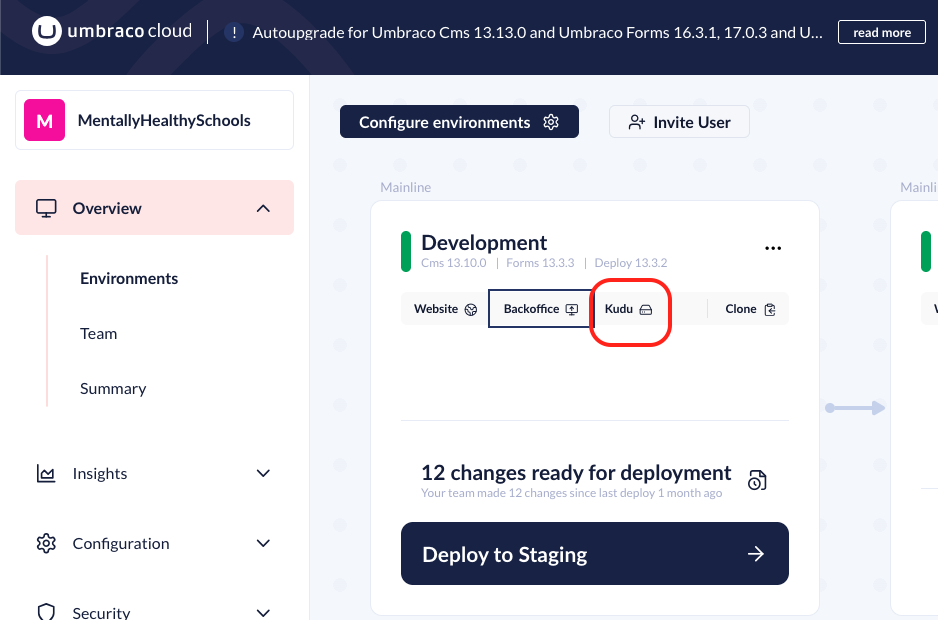Click the Umbraco Cloud logo
938x620 pixels.
point(111,32)
